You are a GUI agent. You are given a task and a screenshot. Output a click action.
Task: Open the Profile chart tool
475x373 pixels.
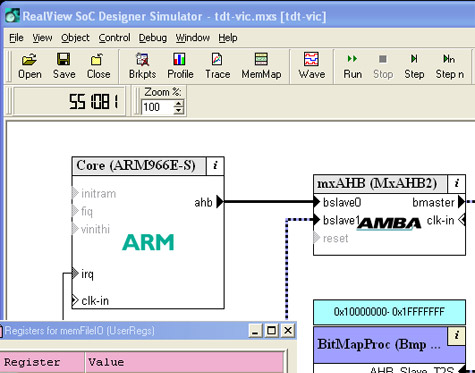(x=180, y=66)
